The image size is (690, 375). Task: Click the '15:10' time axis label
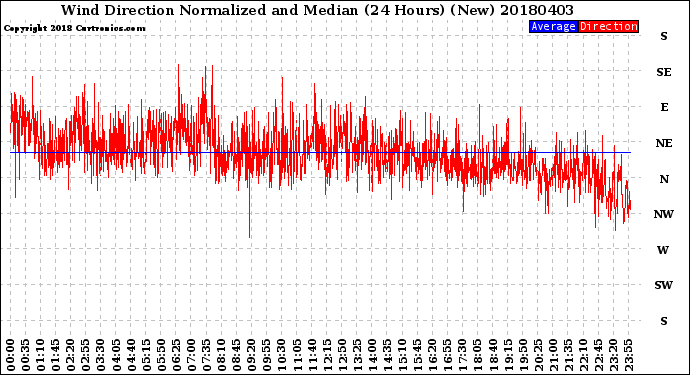[402, 355]
